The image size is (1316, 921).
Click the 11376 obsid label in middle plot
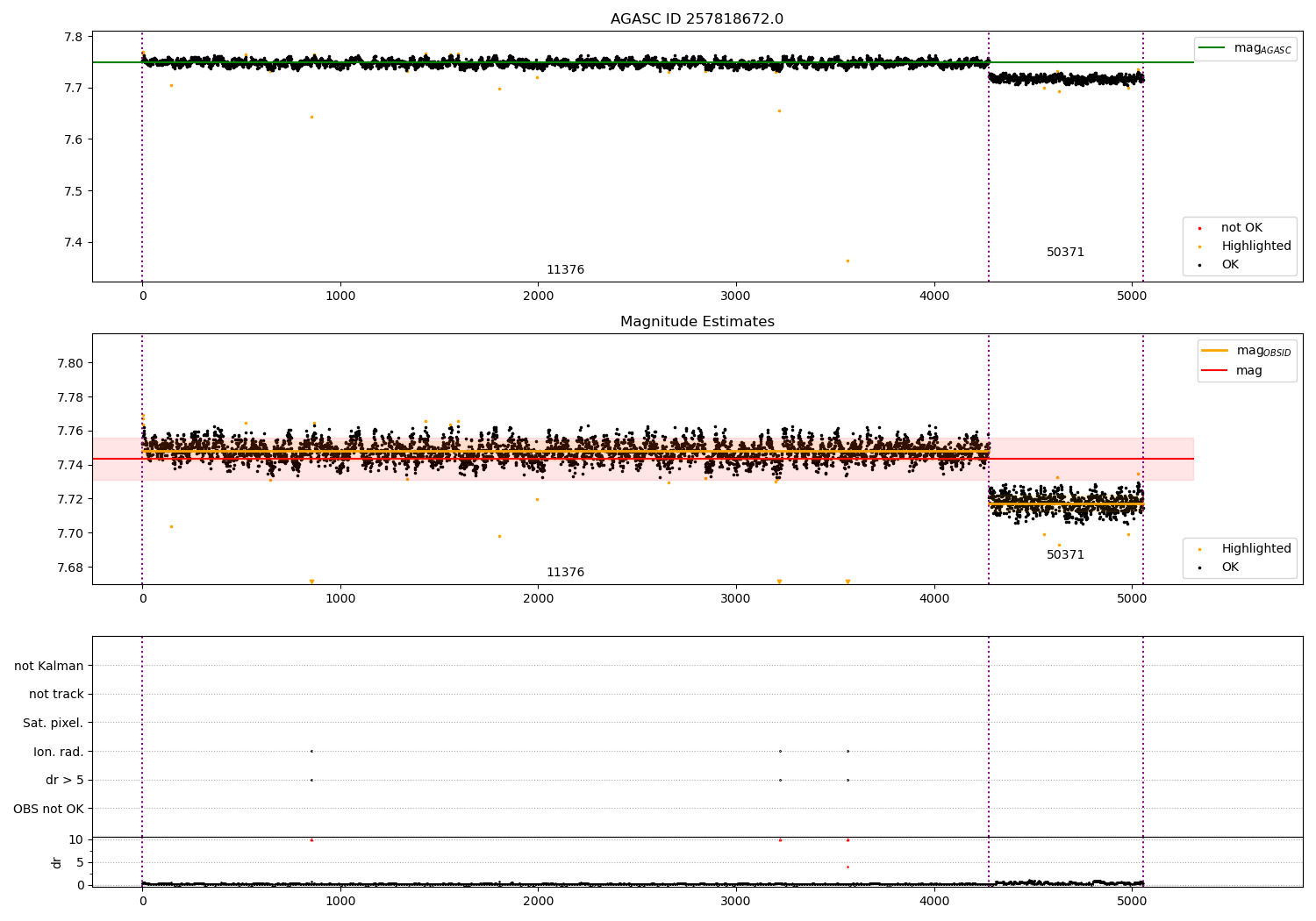point(565,573)
